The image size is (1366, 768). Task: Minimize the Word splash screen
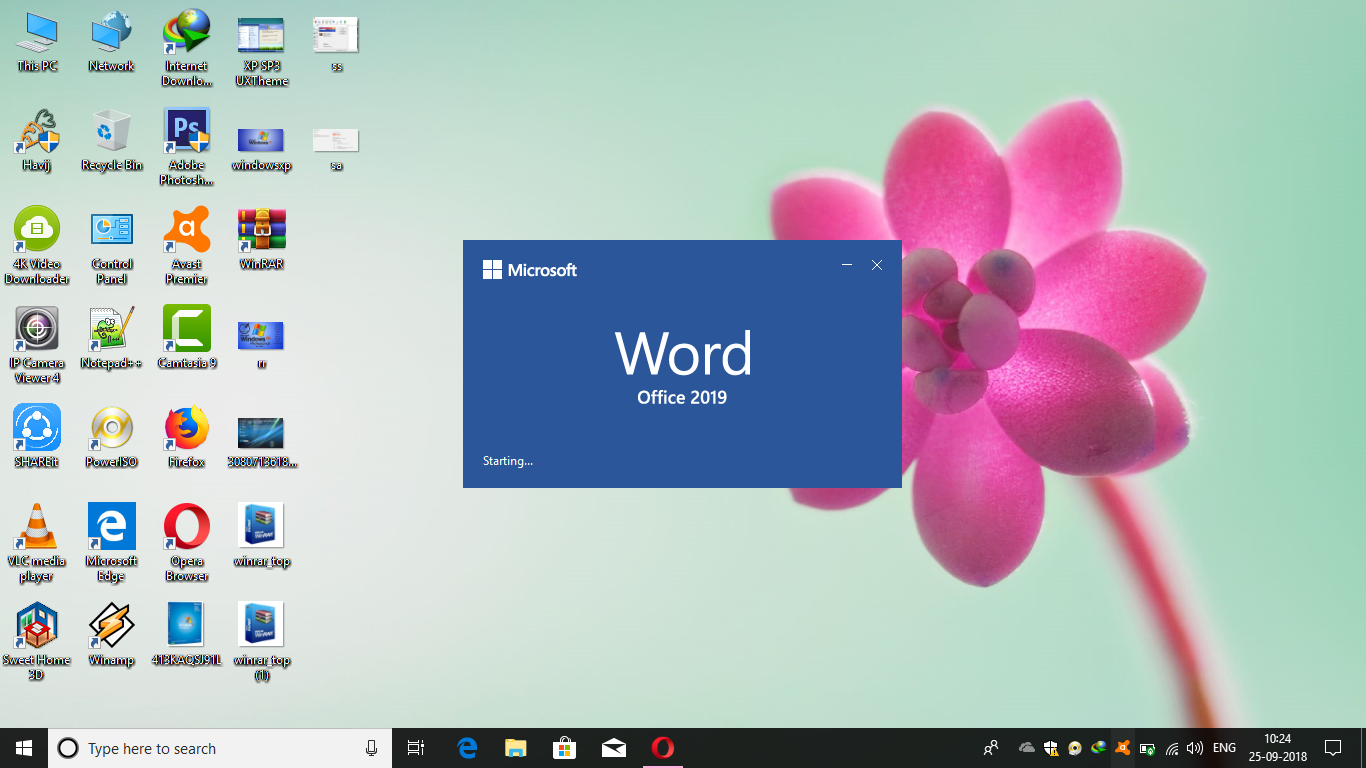point(847,265)
